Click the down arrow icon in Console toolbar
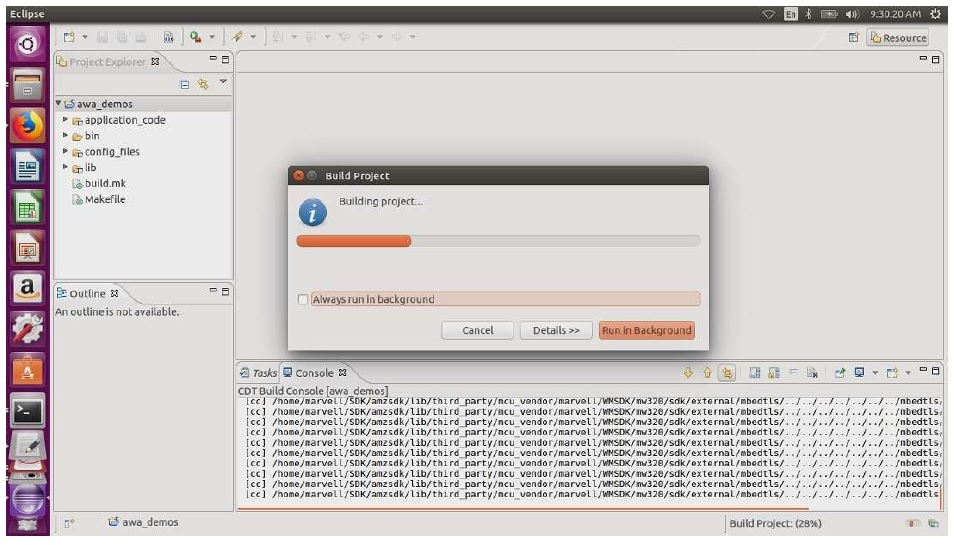The image size is (954, 545). click(x=688, y=373)
